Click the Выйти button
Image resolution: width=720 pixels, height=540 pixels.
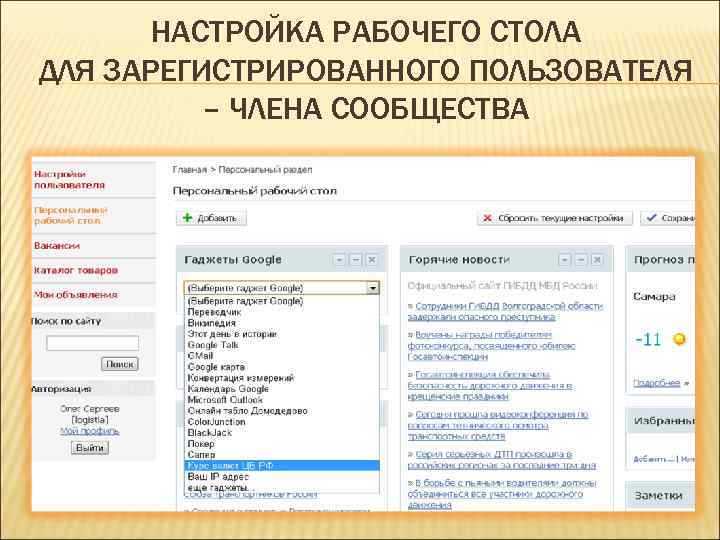[x=90, y=448]
